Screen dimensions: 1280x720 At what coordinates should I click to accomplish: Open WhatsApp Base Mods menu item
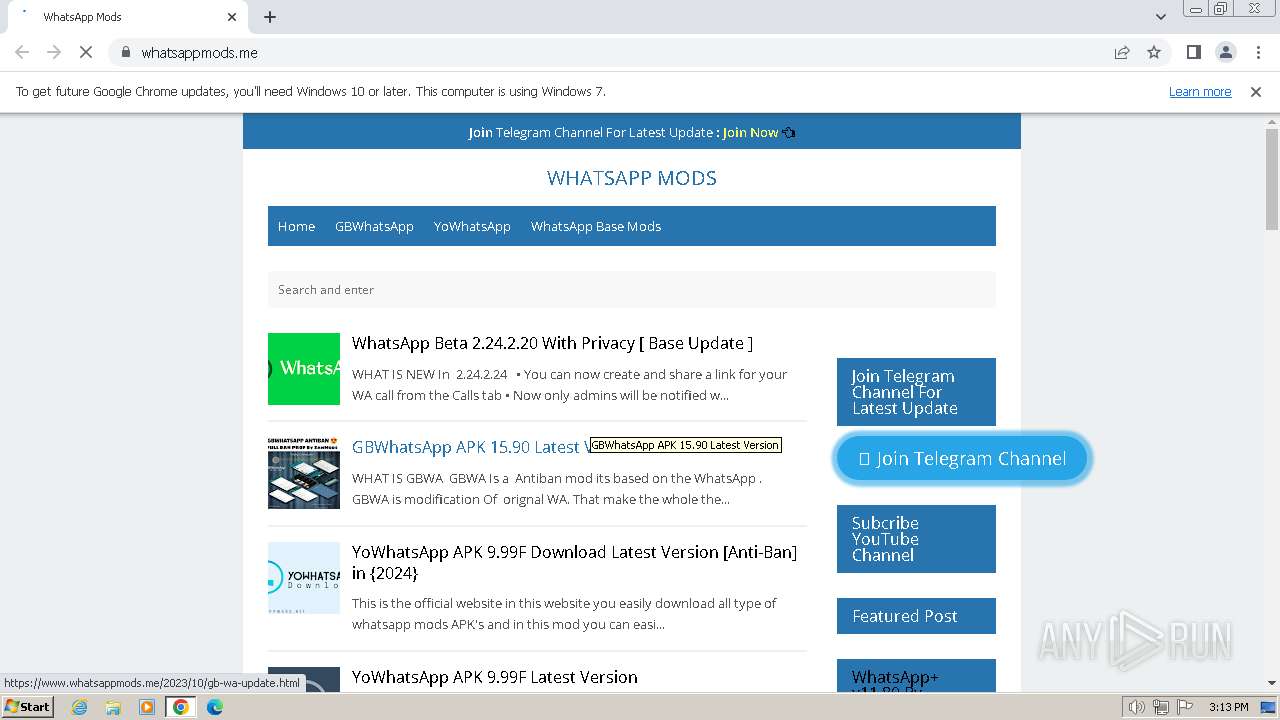596,226
